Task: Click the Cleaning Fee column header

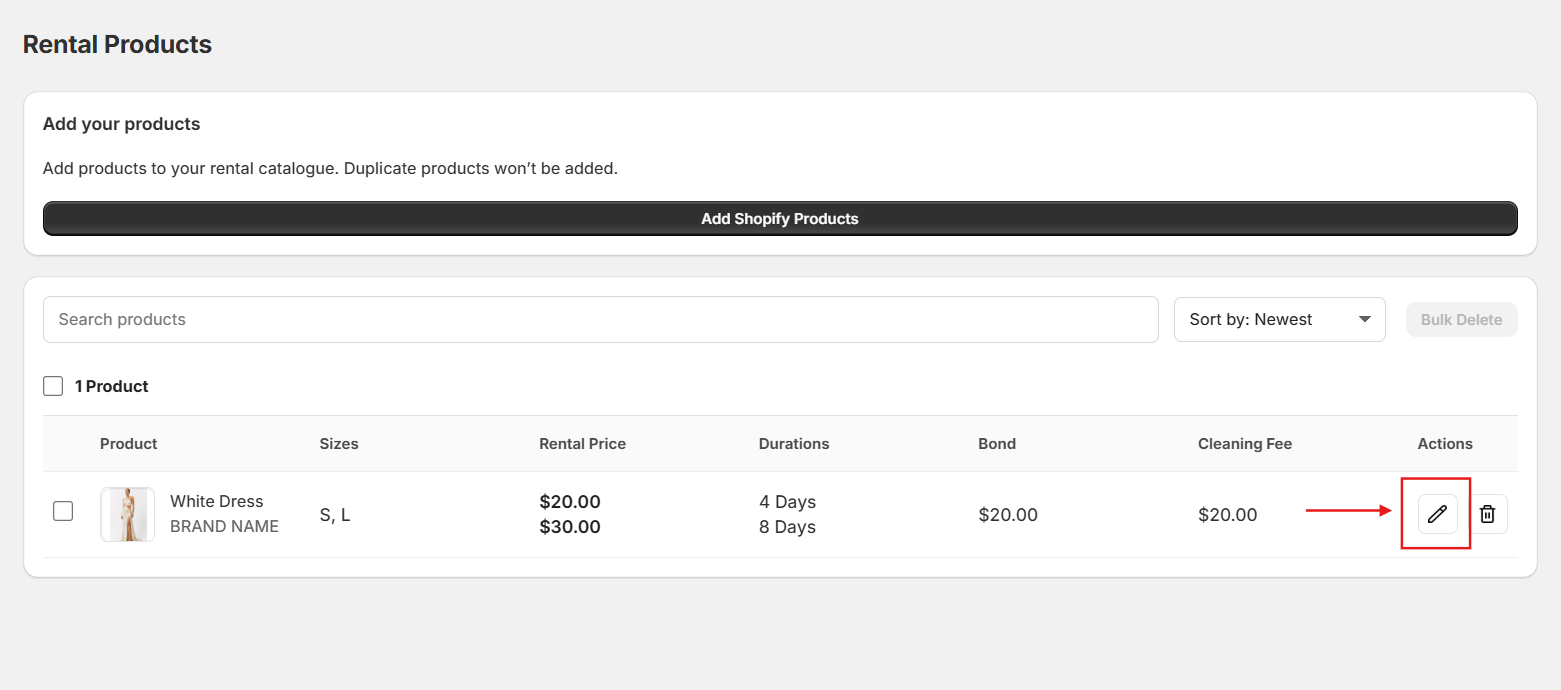Action: [x=1245, y=444]
